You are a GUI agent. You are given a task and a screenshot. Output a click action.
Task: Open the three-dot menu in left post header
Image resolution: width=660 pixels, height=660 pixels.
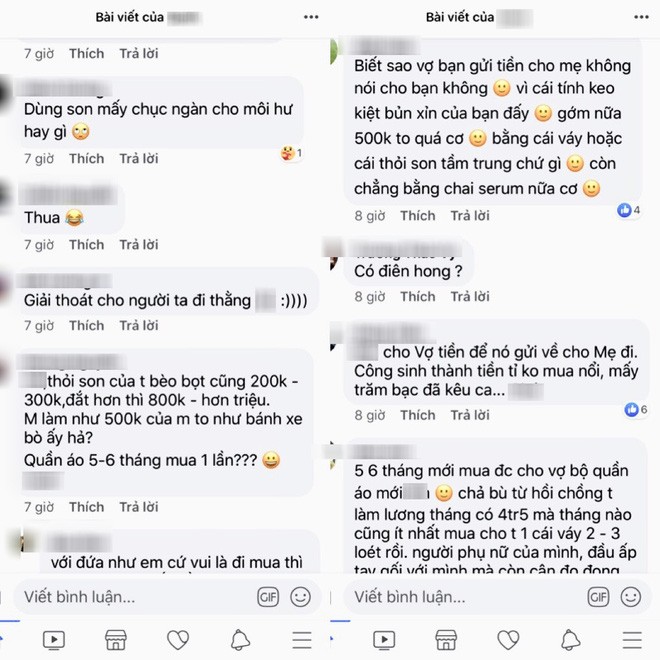point(311,17)
